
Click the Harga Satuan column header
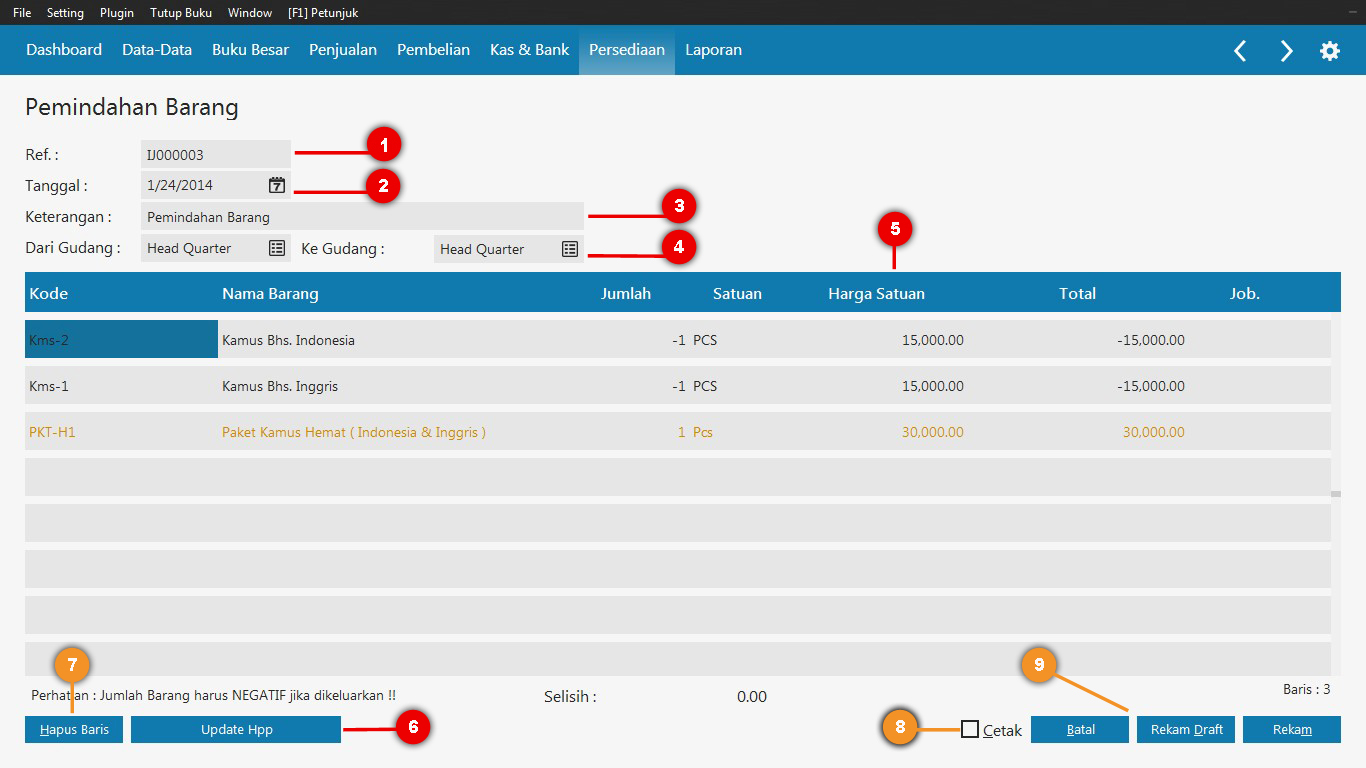click(876, 293)
